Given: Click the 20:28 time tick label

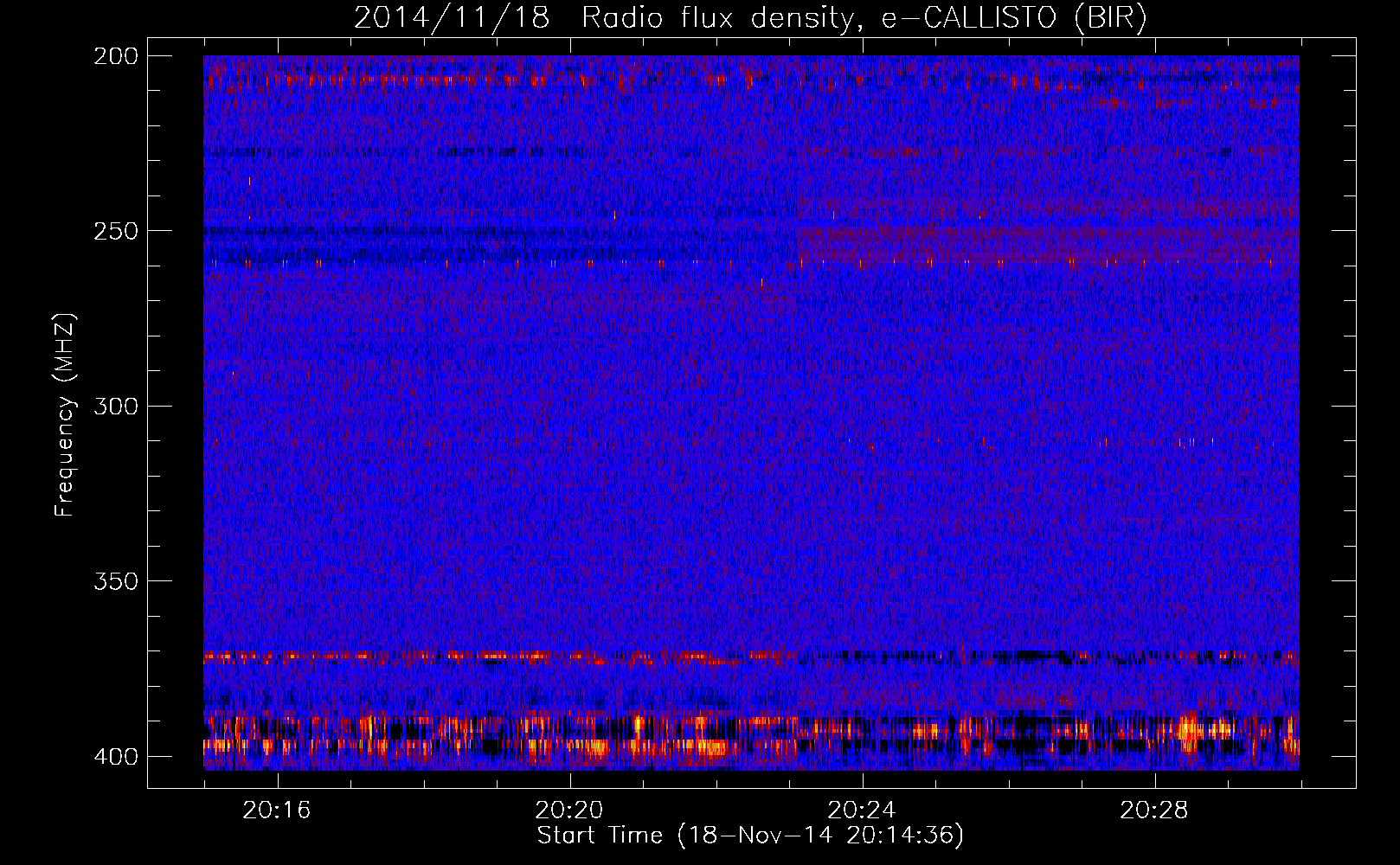Looking at the screenshot, I should coord(1153,810).
